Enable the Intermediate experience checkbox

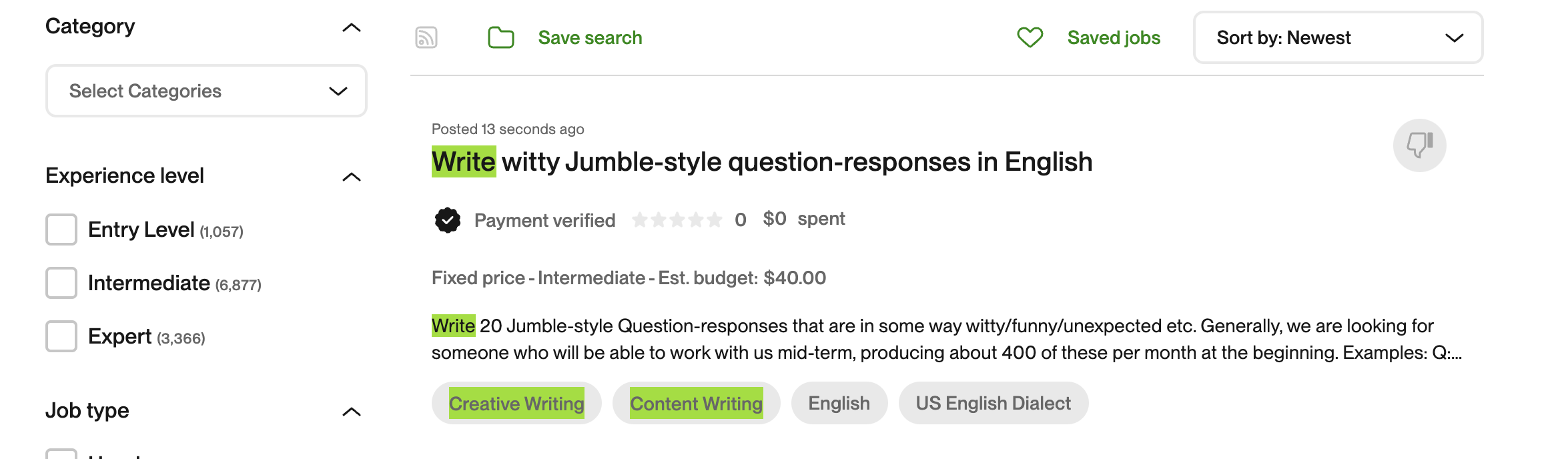click(61, 283)
